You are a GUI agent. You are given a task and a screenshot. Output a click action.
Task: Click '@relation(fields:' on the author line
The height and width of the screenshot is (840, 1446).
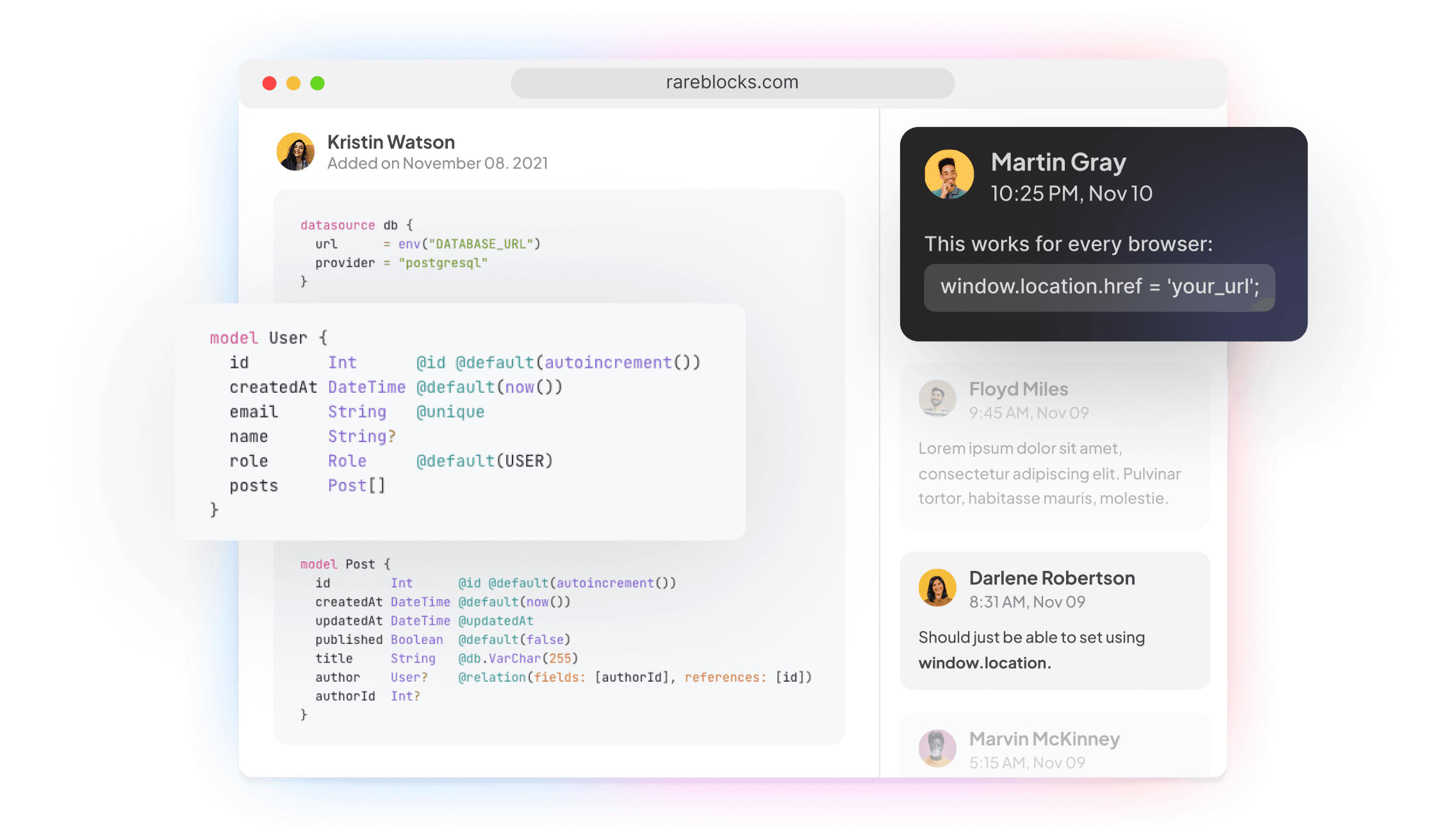[522, 677]
